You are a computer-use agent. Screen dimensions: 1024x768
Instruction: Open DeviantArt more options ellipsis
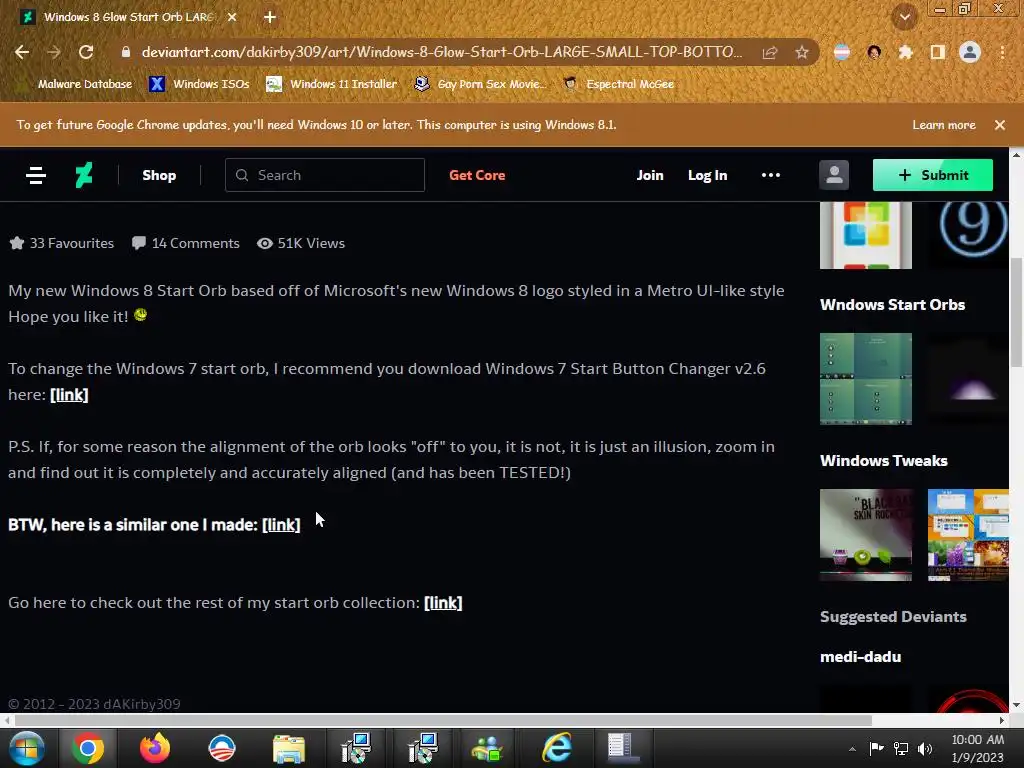[x=771, y=175]
